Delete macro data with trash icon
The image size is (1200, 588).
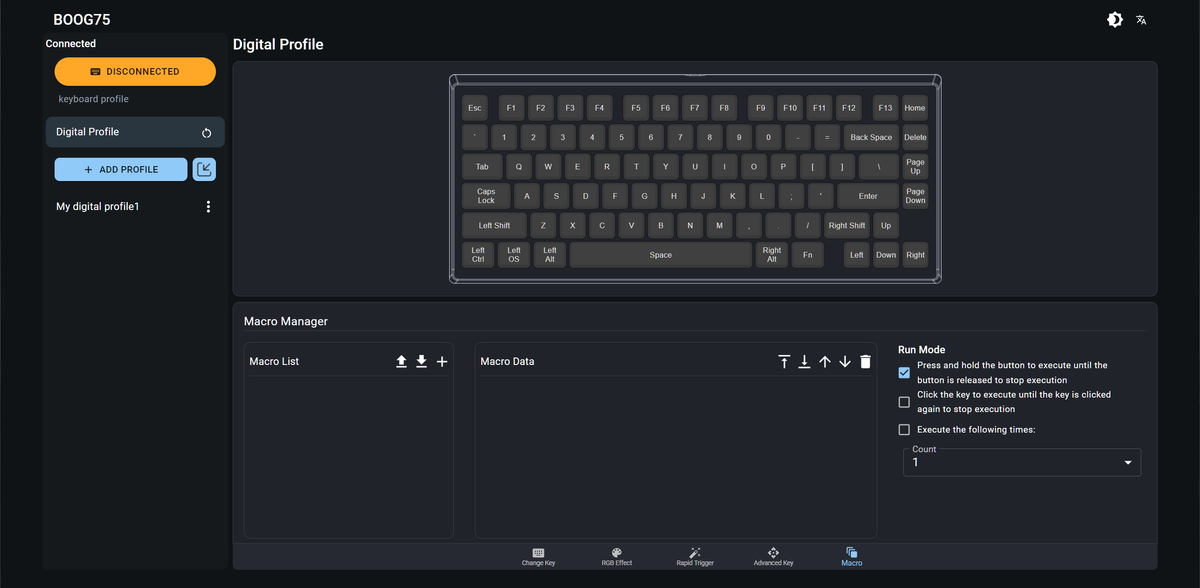[x=865, y=361]
